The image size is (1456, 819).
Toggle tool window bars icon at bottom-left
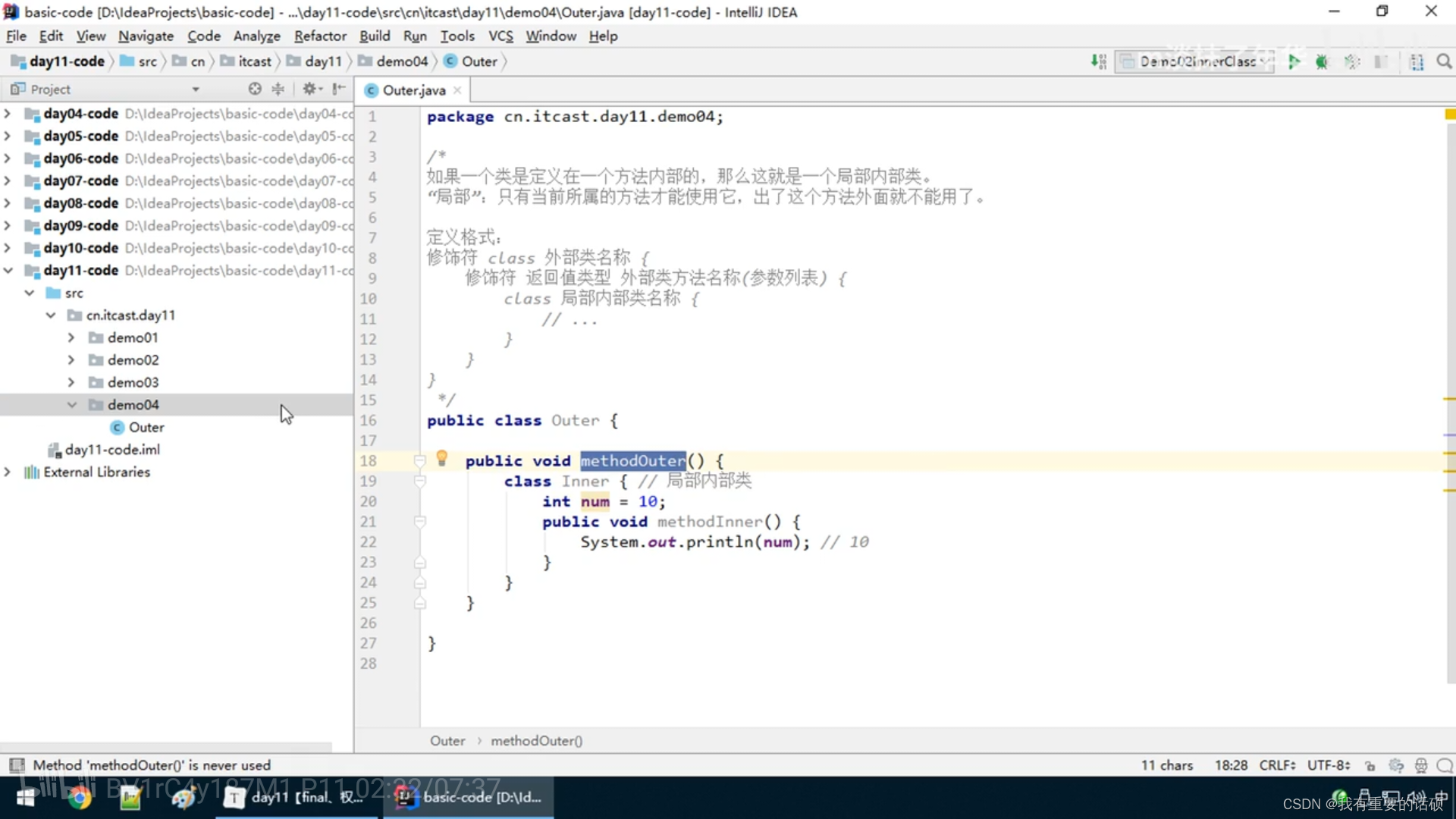17,765
